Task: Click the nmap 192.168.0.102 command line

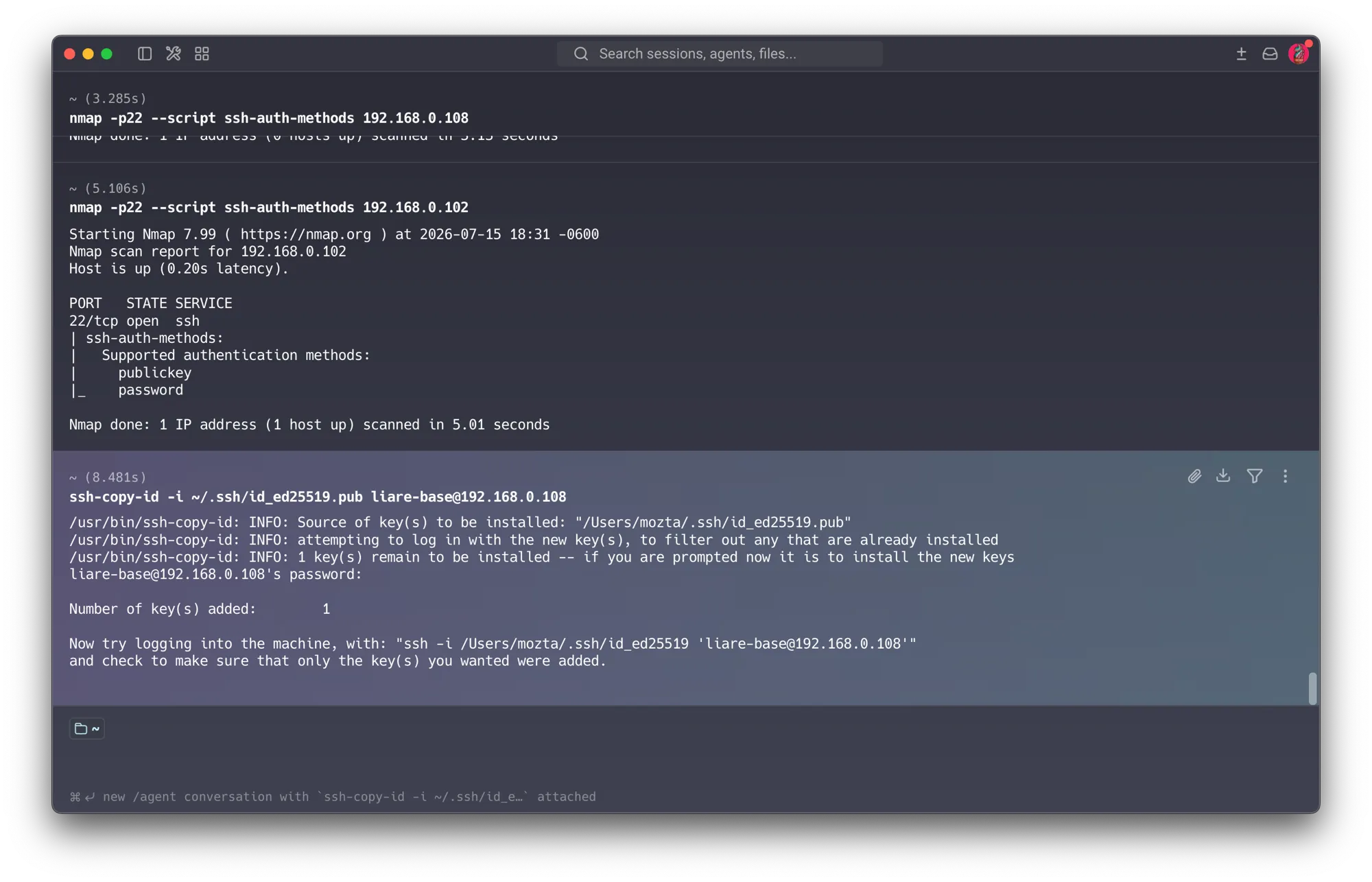Action: pos(269,207)
